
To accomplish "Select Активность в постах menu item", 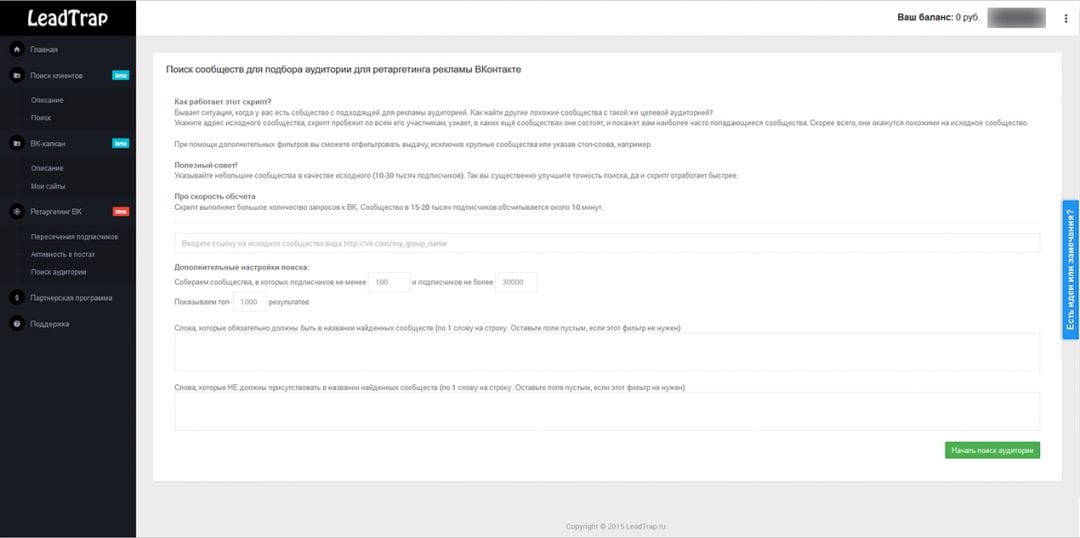I will 63,254.
